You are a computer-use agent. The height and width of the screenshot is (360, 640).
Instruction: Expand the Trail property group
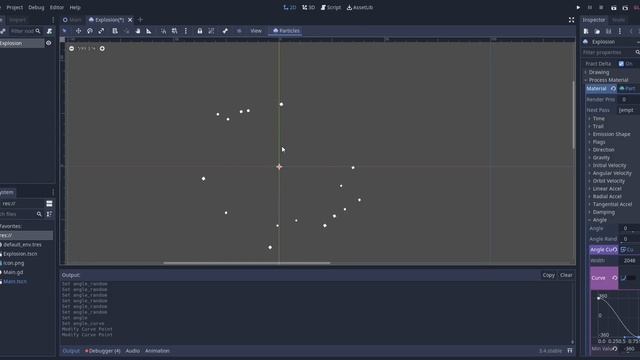598,126
